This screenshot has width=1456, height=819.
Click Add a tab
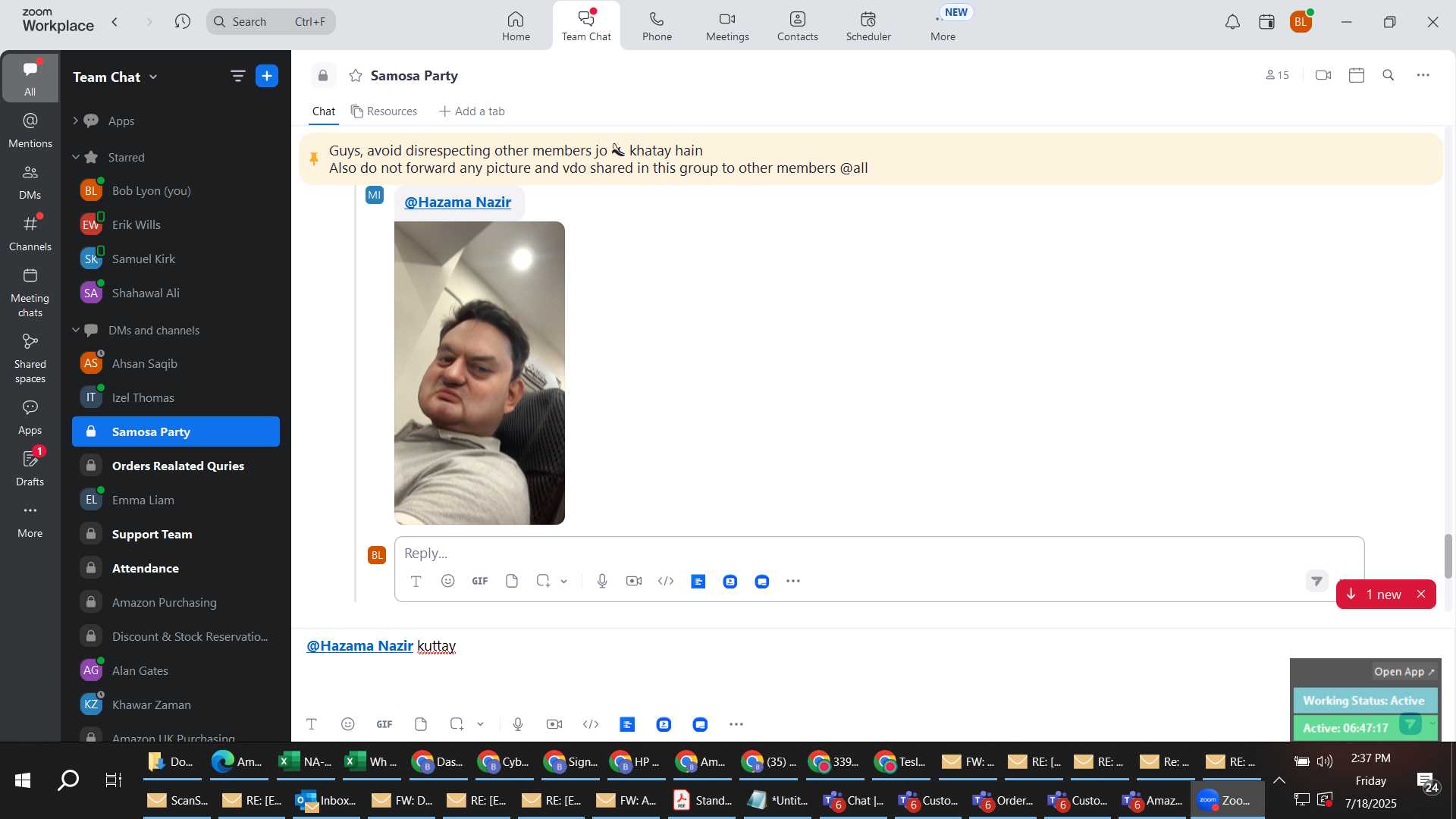coord(472,111)
